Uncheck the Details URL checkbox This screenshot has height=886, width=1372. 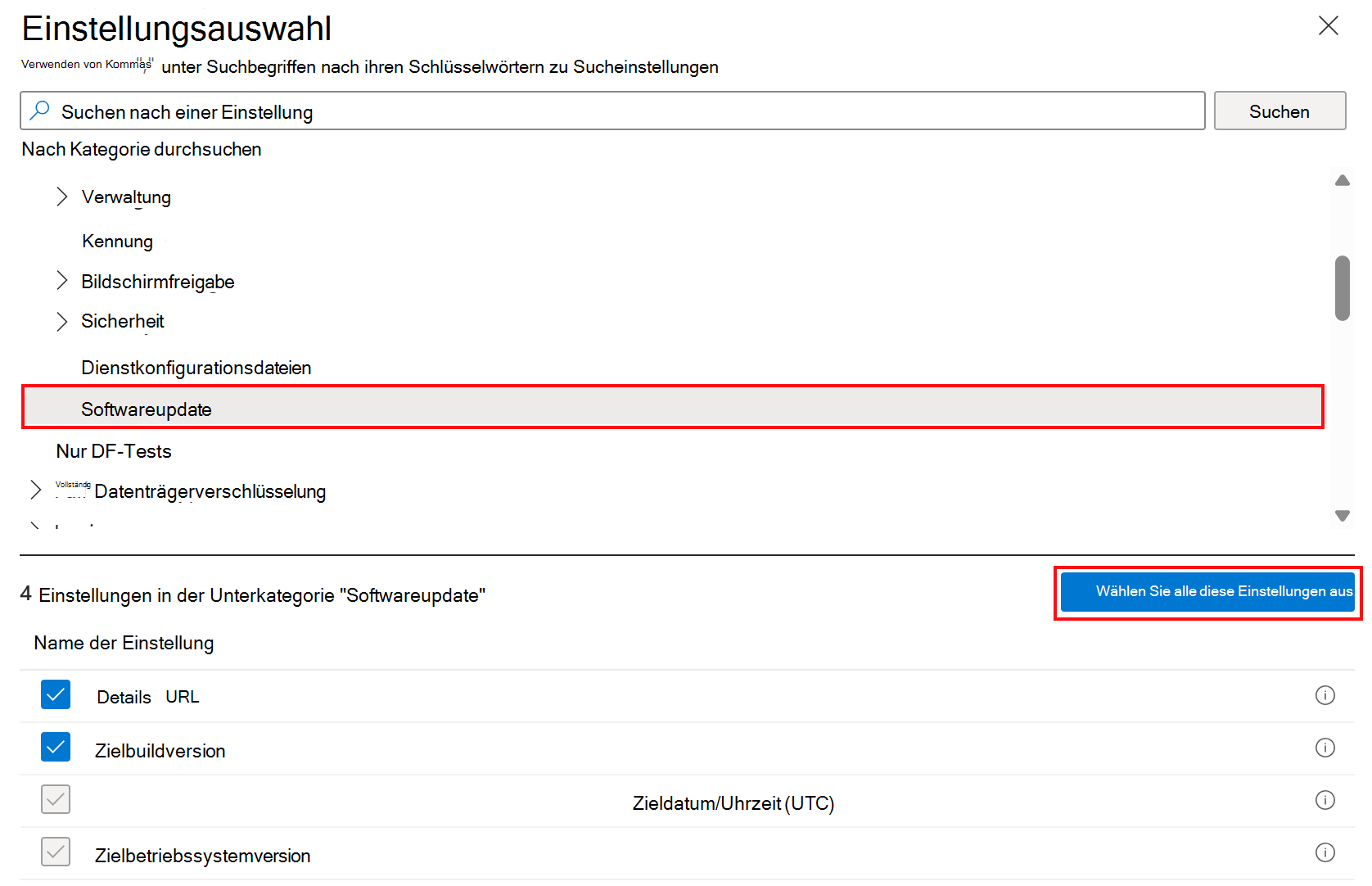(x=56, y=694)
